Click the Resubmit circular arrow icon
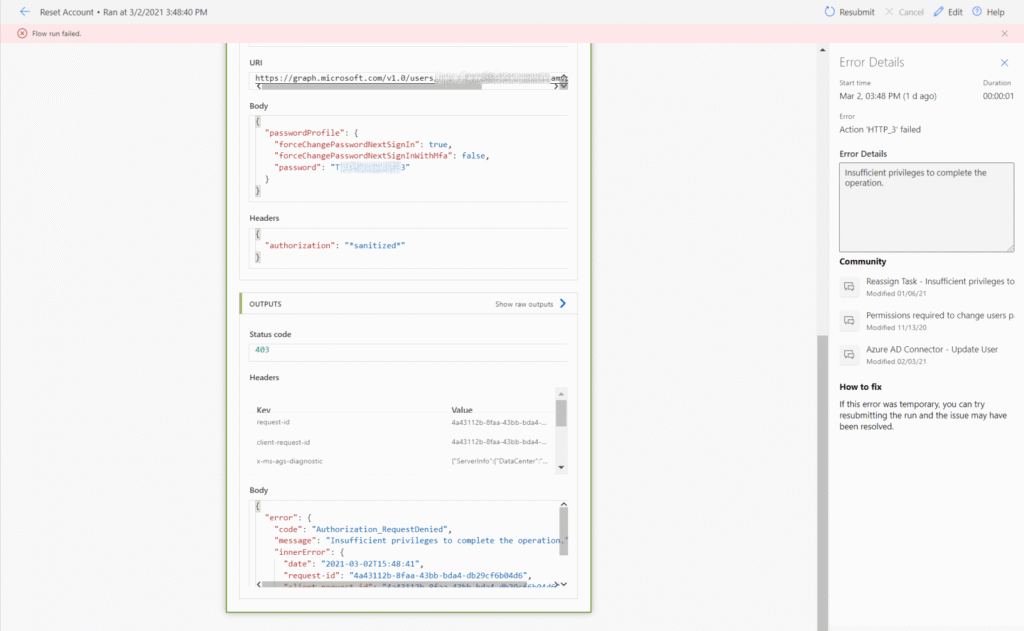Viewport: 1024px width, 631px height. [x=829, y=12]
